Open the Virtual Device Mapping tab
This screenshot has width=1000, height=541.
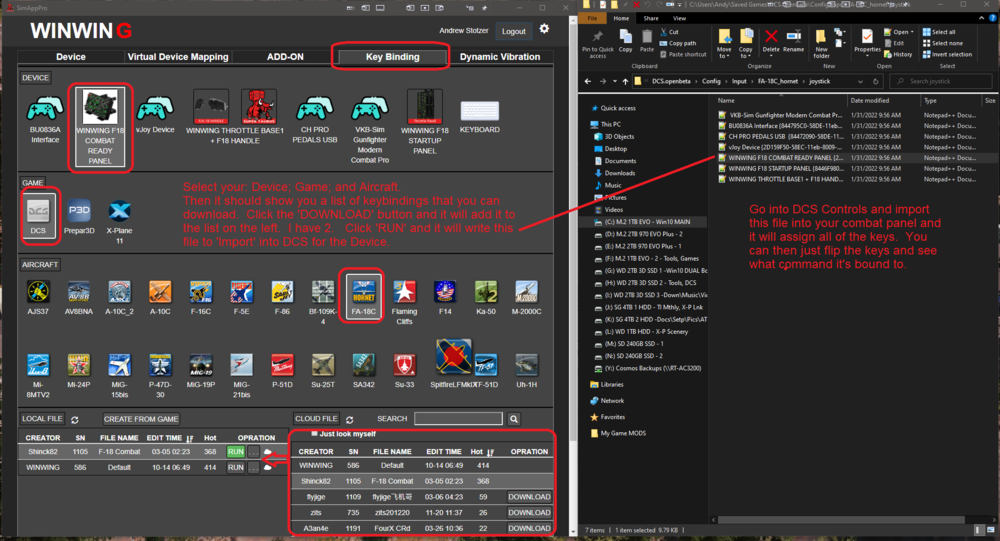pyautogui.click(x=178, y=57)
